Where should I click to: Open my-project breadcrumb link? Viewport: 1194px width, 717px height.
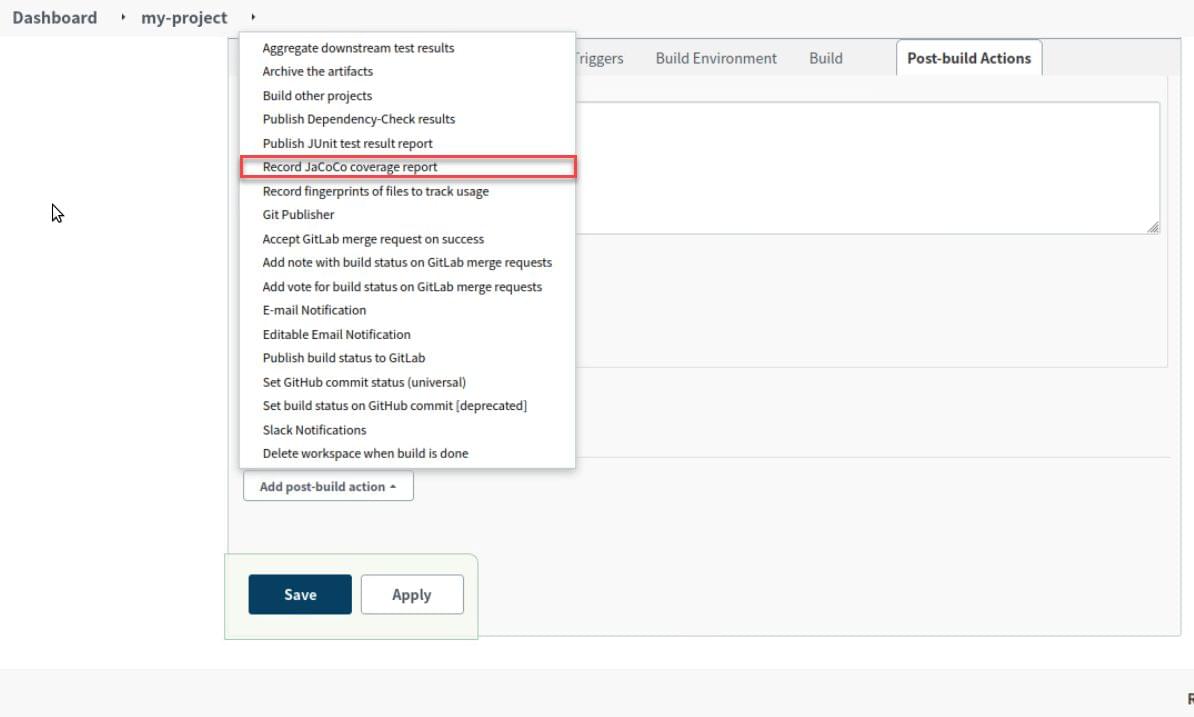coord(184,18)
